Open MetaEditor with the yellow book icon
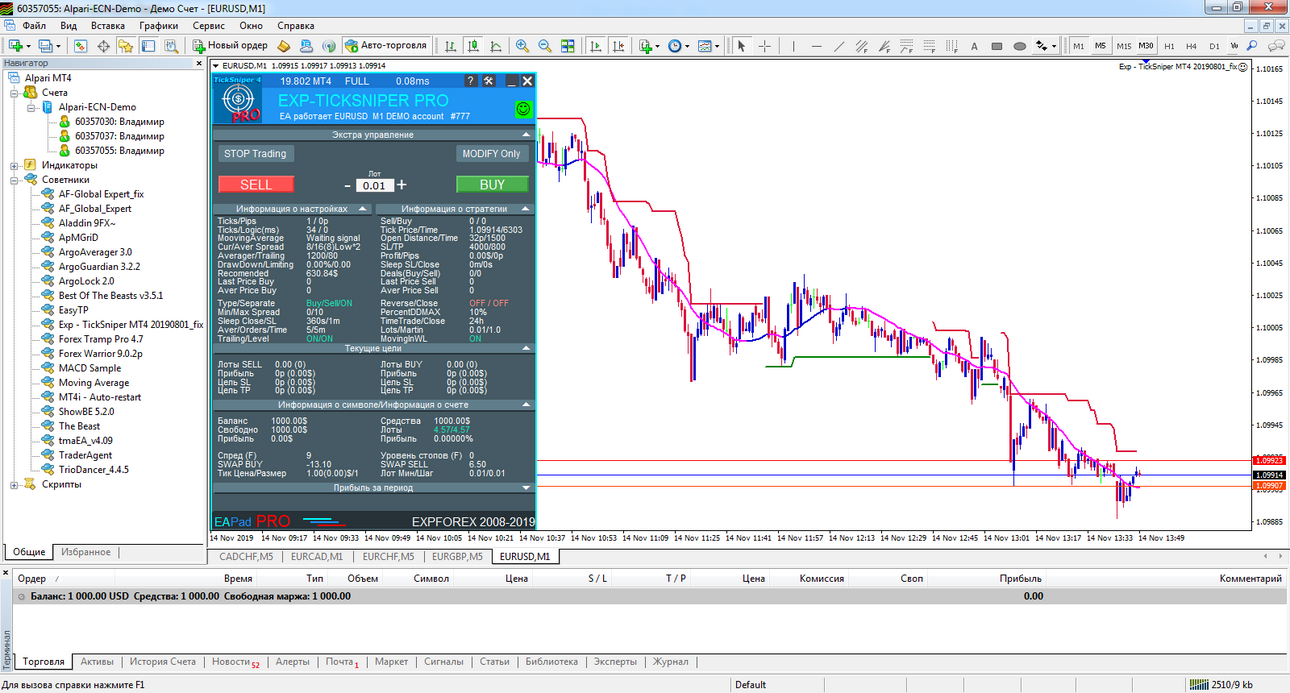The width and height of the screenshot is (1290, 693). pos(283,46)
